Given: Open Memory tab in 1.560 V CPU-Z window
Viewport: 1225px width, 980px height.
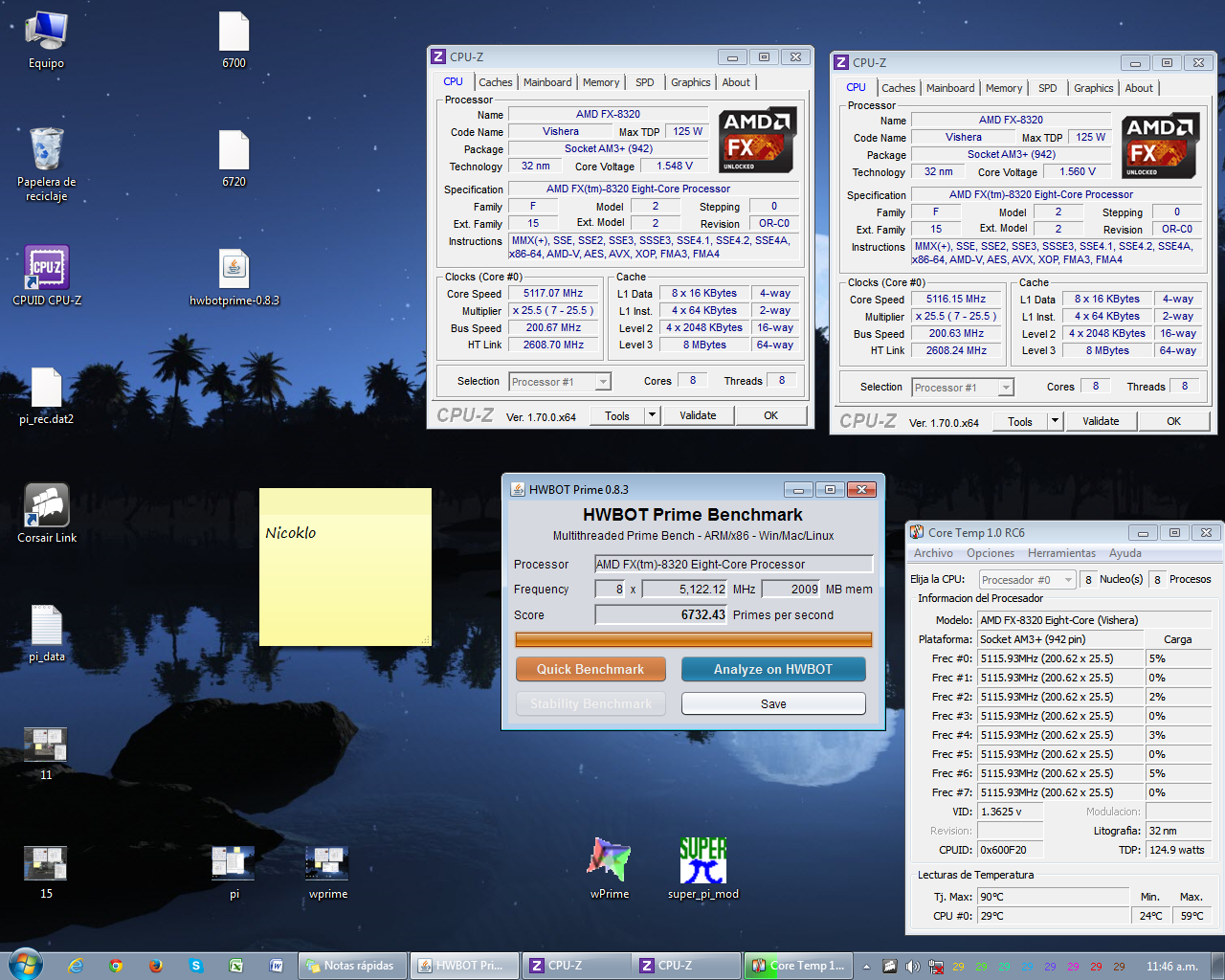Looking at the screenshot, I should click(1004, 88).
